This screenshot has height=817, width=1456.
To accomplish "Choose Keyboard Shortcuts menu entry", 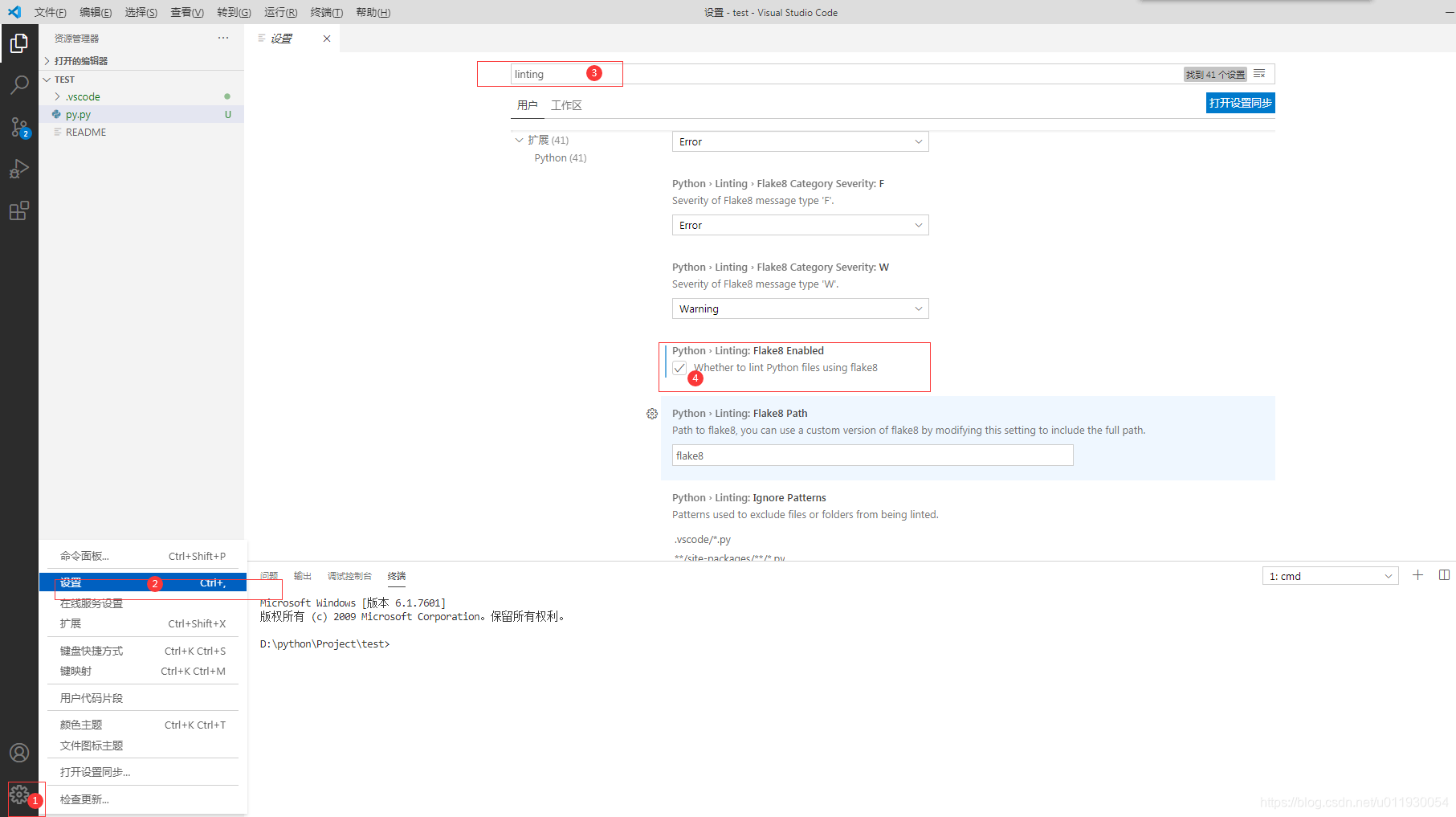I will (143, 651).
